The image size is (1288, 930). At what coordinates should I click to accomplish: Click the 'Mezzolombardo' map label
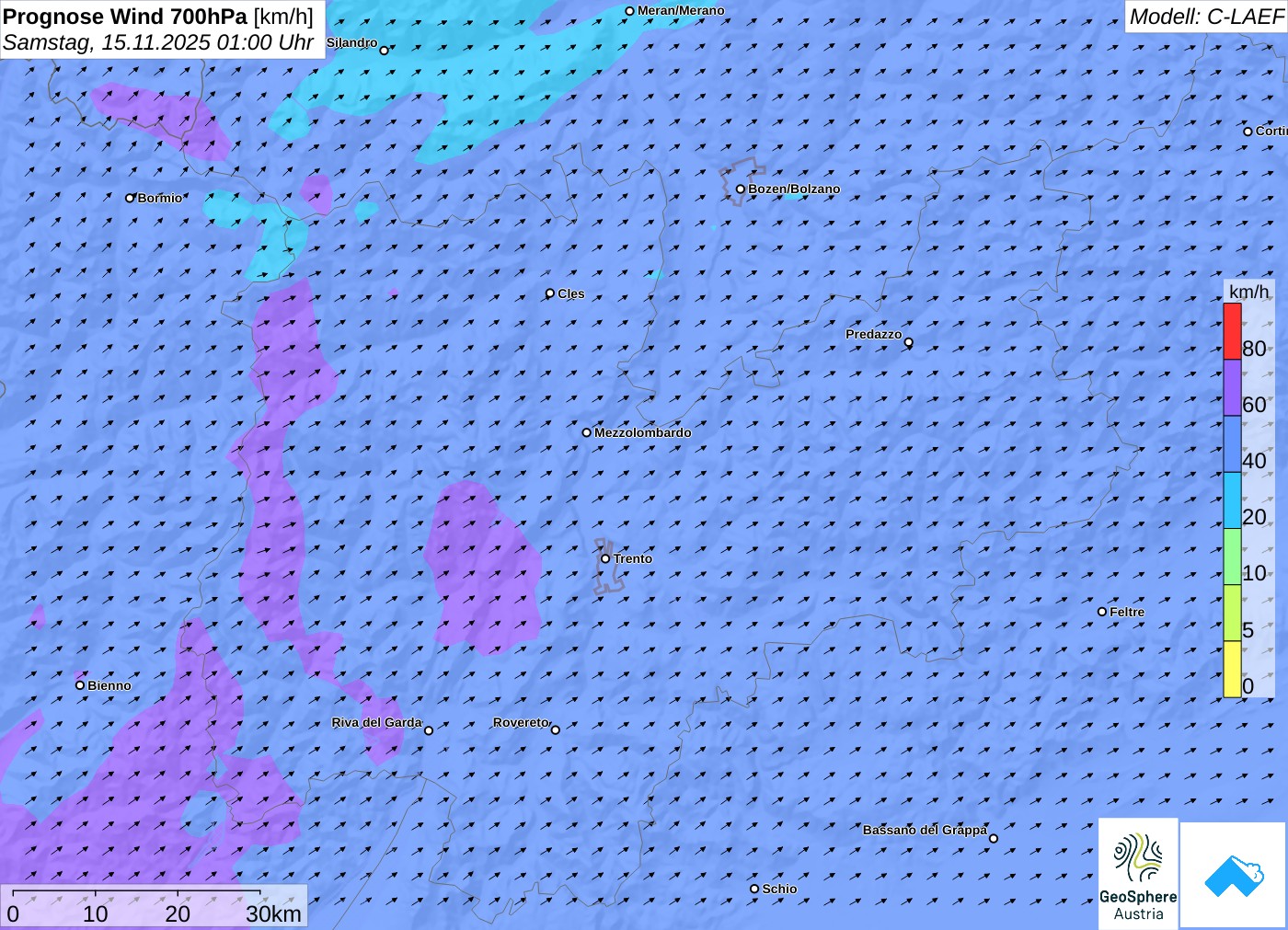[x=642, y=432]
